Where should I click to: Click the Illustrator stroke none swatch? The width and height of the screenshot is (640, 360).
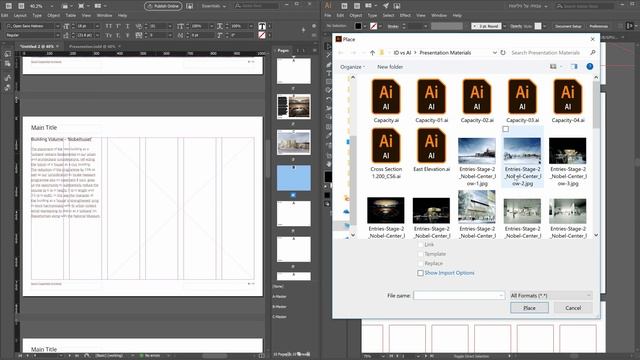coord(373,26)
